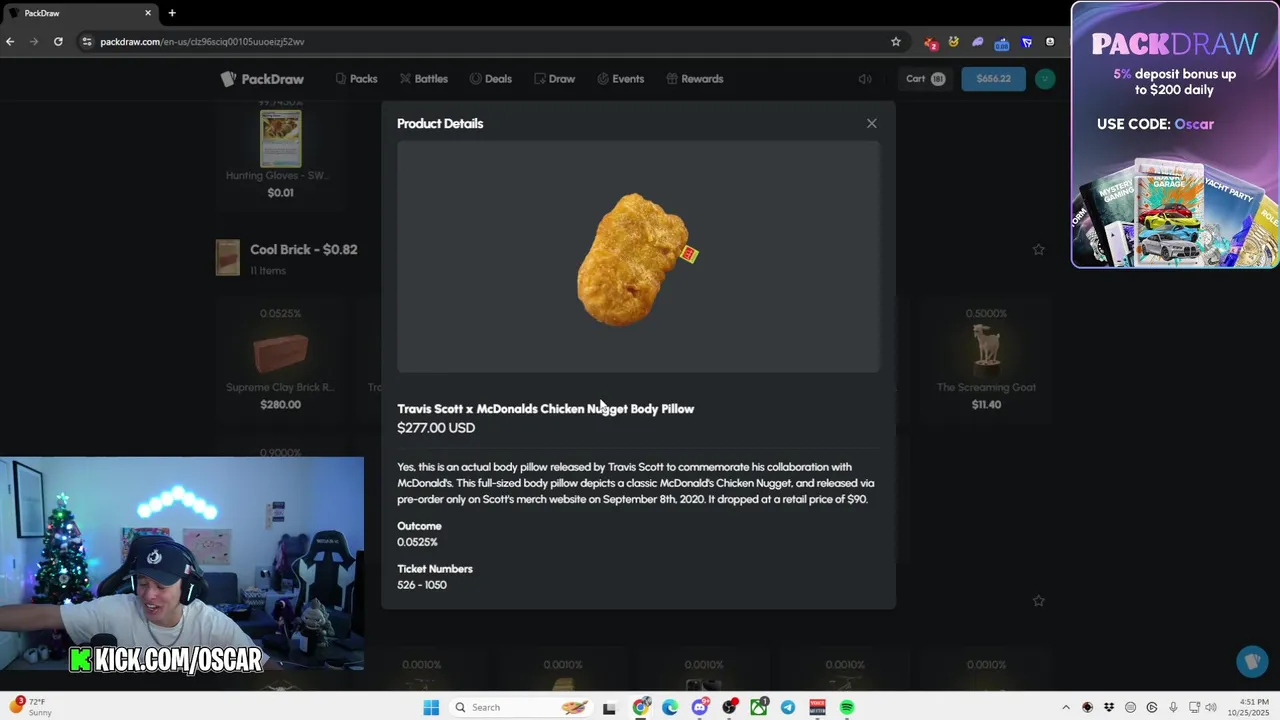Screen dimensions: 1280x720
Task: Go back in browser history
Action: (10, 41)
